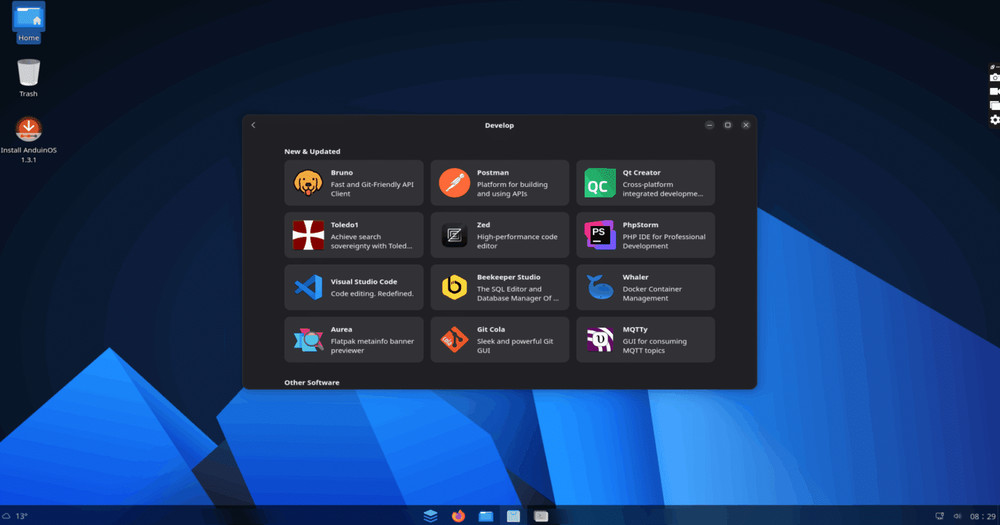Open the Bruno dog icon
Screen dimensions: 1000x525
coord(308,183)
